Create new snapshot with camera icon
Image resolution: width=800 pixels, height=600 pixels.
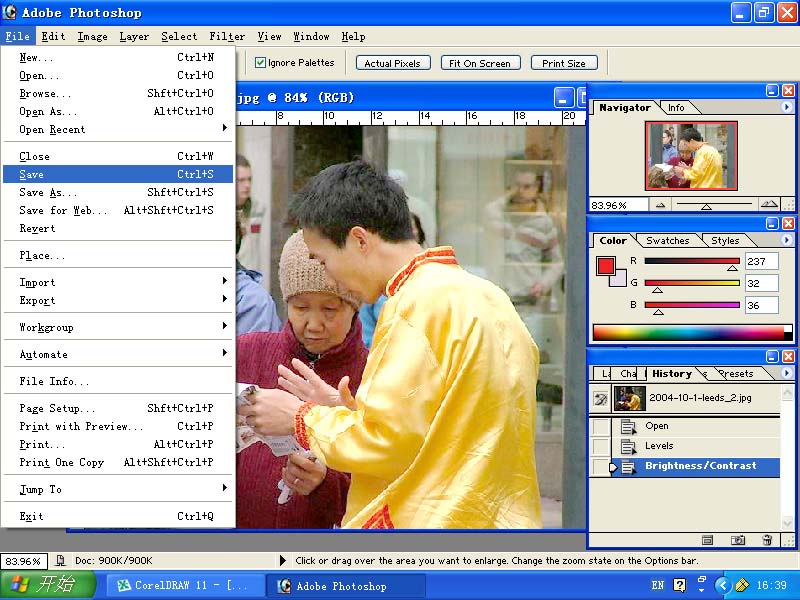[x=738, y=540]
